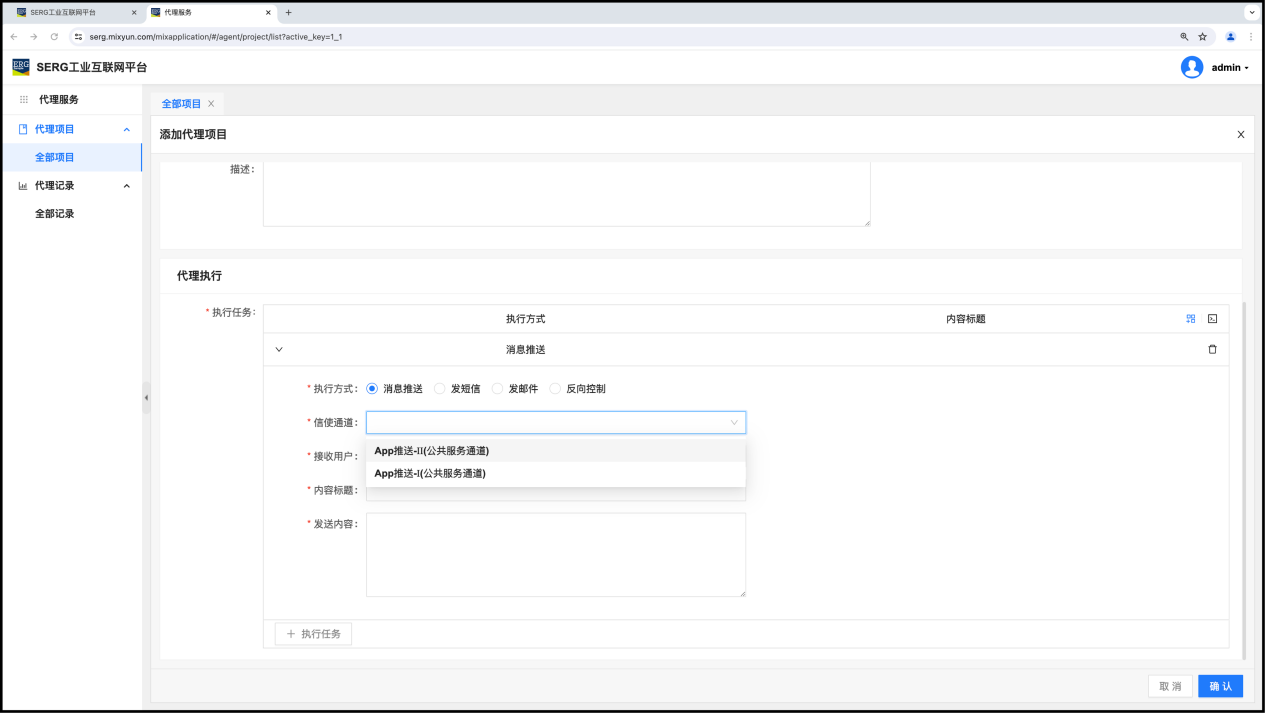Select the 消息推送 radio button

point(372,389)
